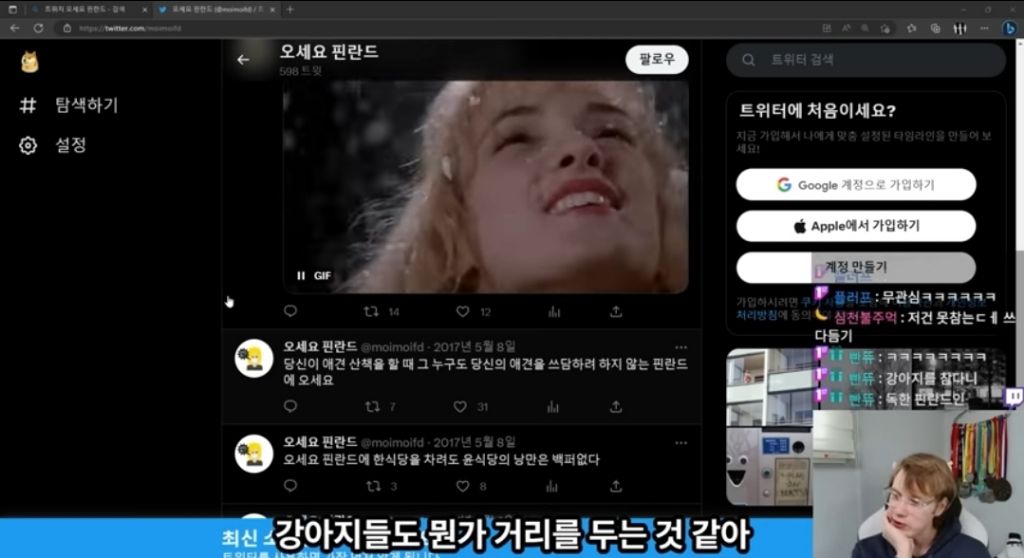Sign up with Apple에서 가입하기

pos(856,226)
